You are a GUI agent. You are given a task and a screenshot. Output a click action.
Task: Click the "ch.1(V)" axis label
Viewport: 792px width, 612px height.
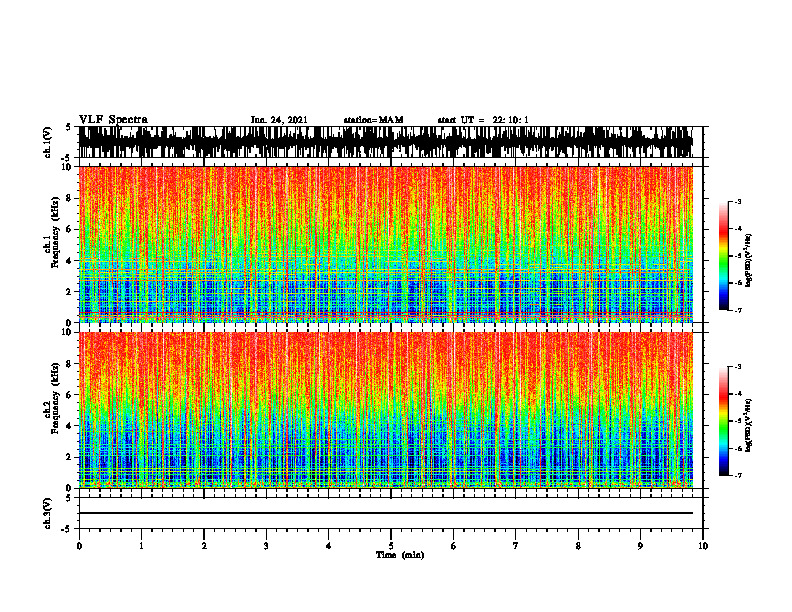point(48,142)
